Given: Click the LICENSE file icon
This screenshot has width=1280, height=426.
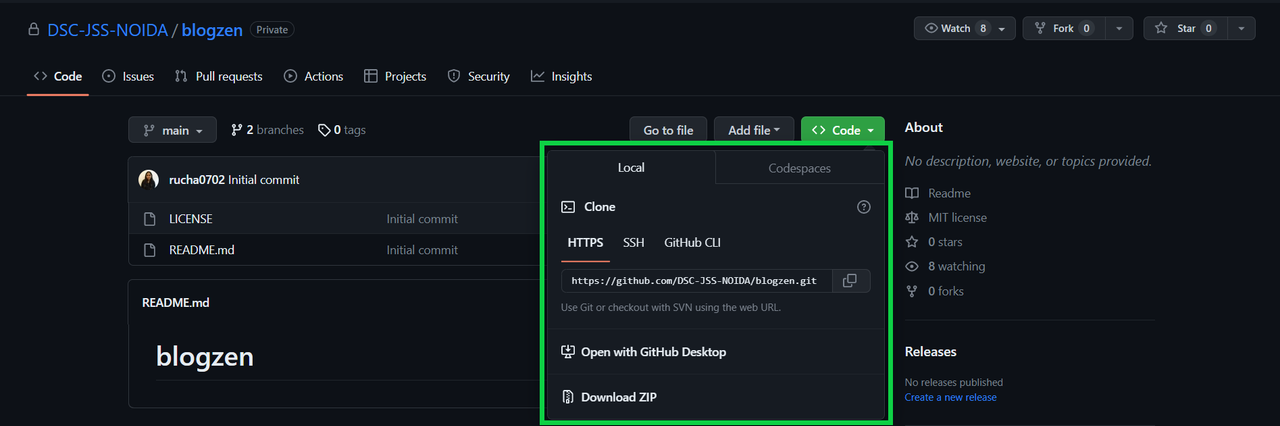Looking at the screenshot, I should coord(150,219).
